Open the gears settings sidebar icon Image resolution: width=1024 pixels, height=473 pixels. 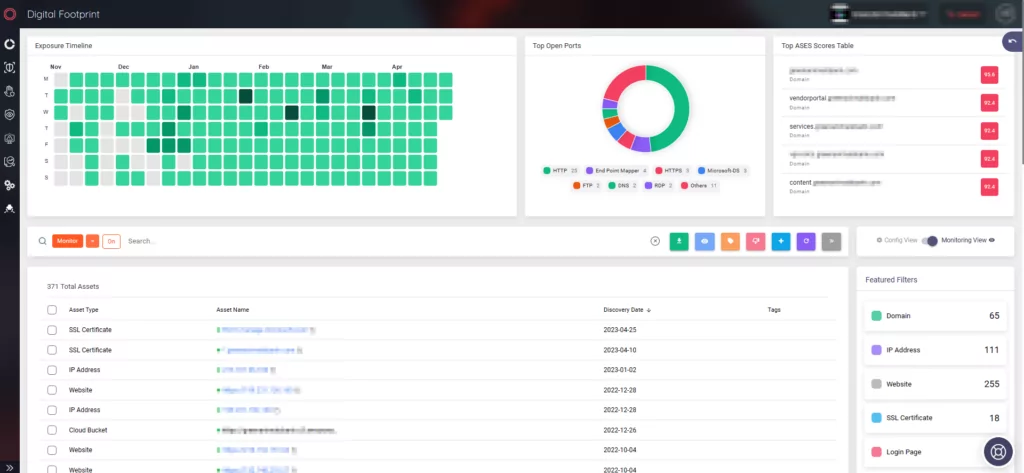9,186
